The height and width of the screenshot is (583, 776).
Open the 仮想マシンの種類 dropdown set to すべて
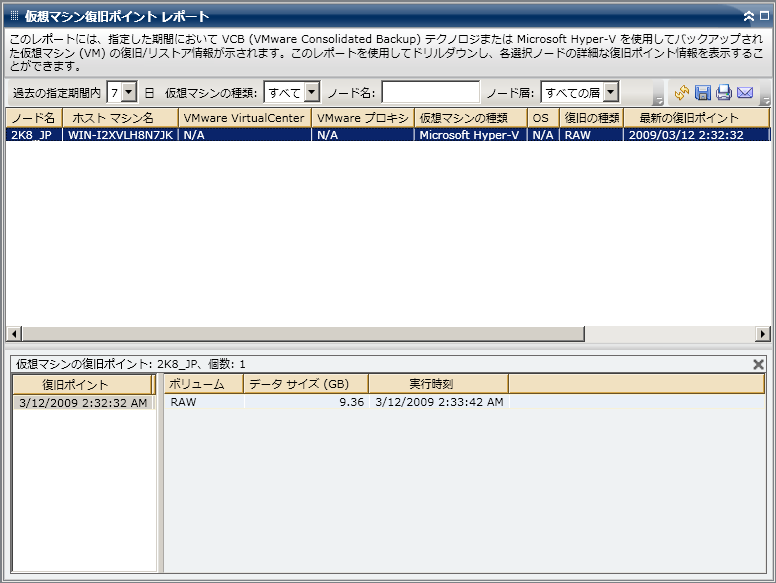tap(312, 92)
